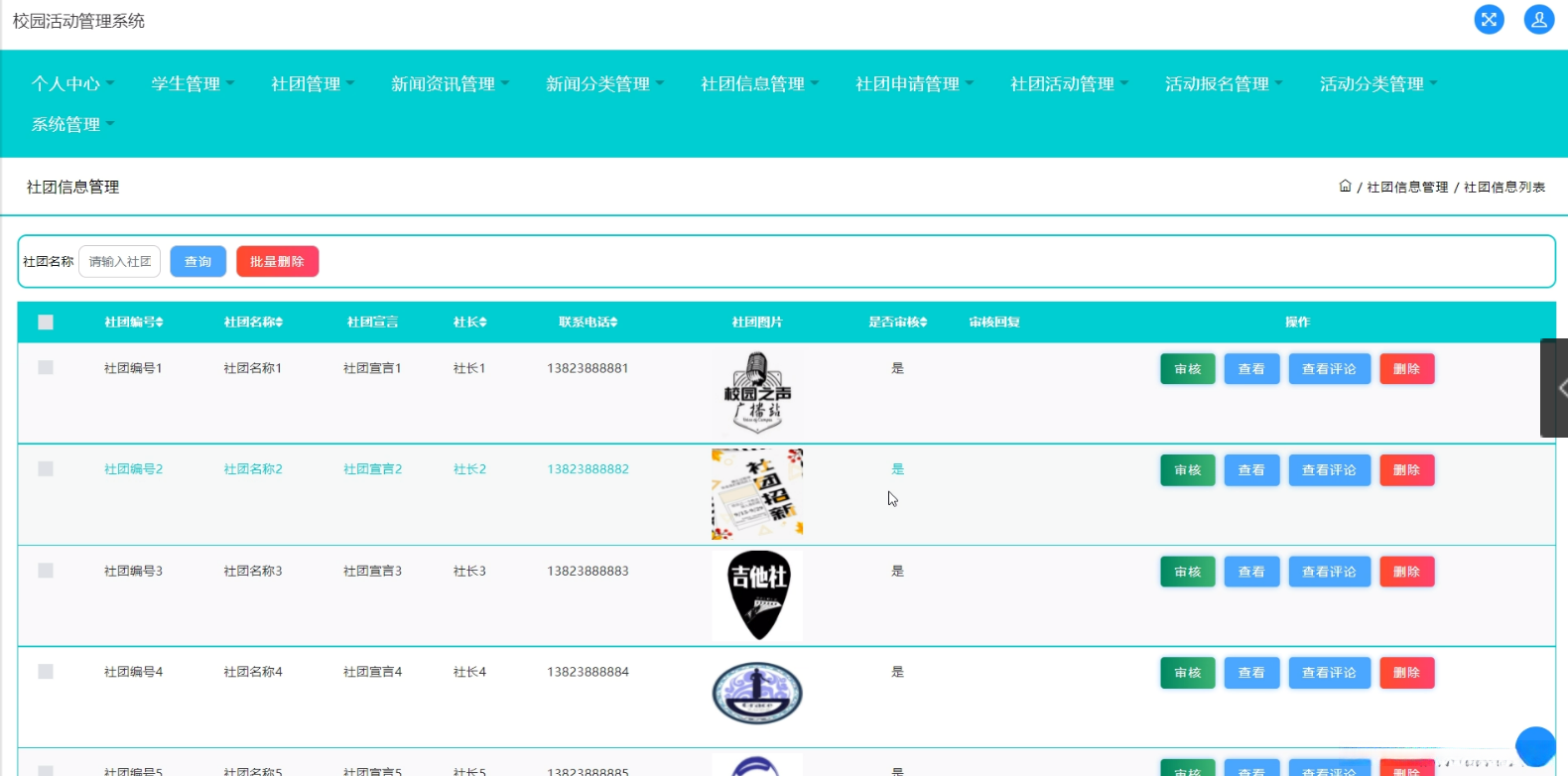Click phone number 13823888882
The image size is (1568, 776).
pos(588,469)
